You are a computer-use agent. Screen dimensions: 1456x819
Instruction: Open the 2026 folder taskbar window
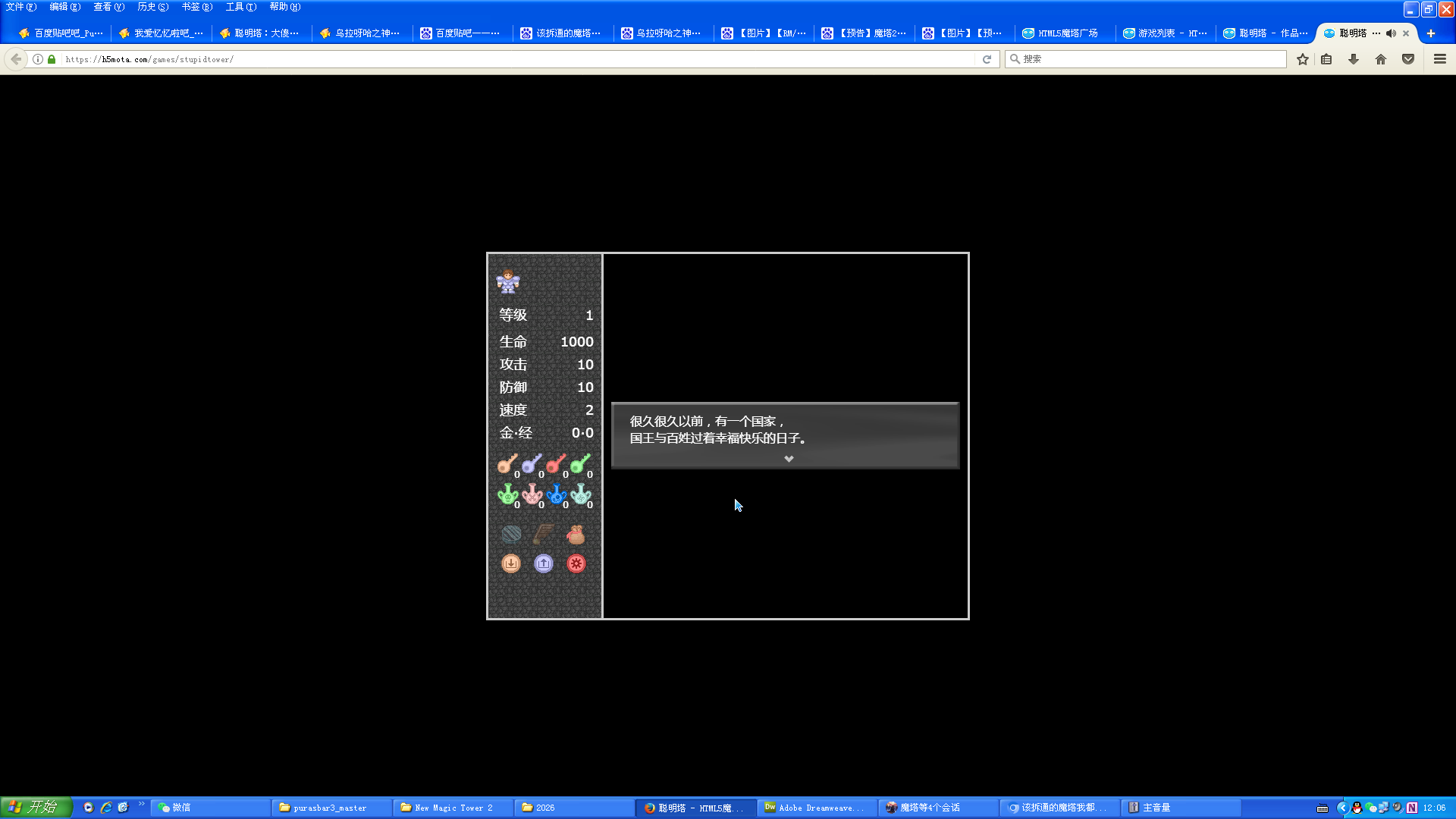pyautogui.click(x=575, y=808)
